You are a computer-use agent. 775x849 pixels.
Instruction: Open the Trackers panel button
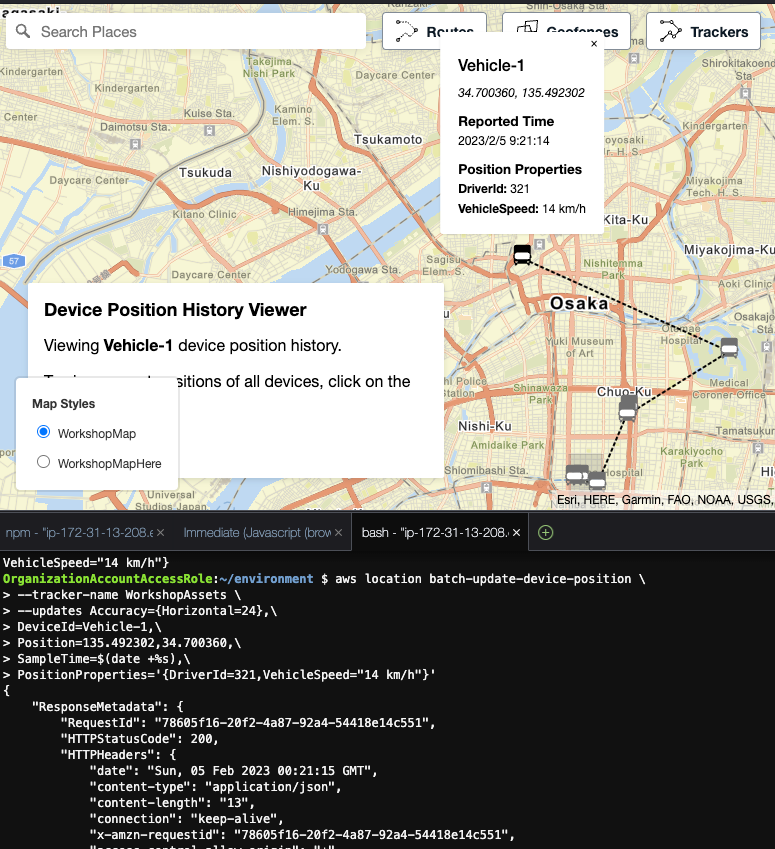(703, 31)
